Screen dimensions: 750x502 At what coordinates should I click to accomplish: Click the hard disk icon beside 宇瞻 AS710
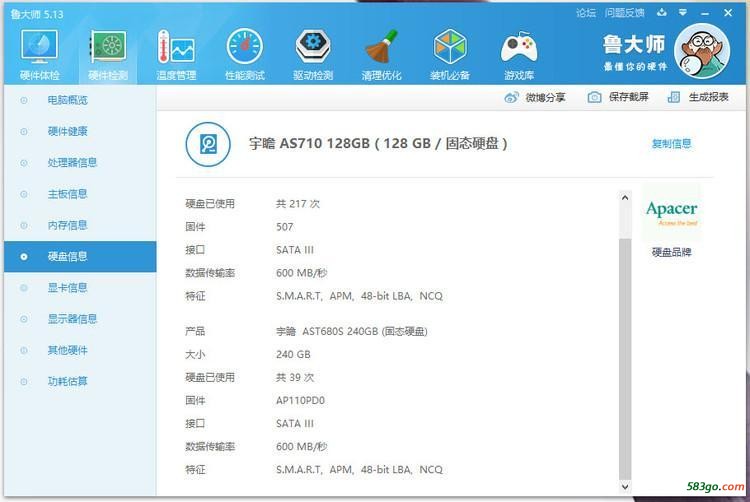click(208, 144)
